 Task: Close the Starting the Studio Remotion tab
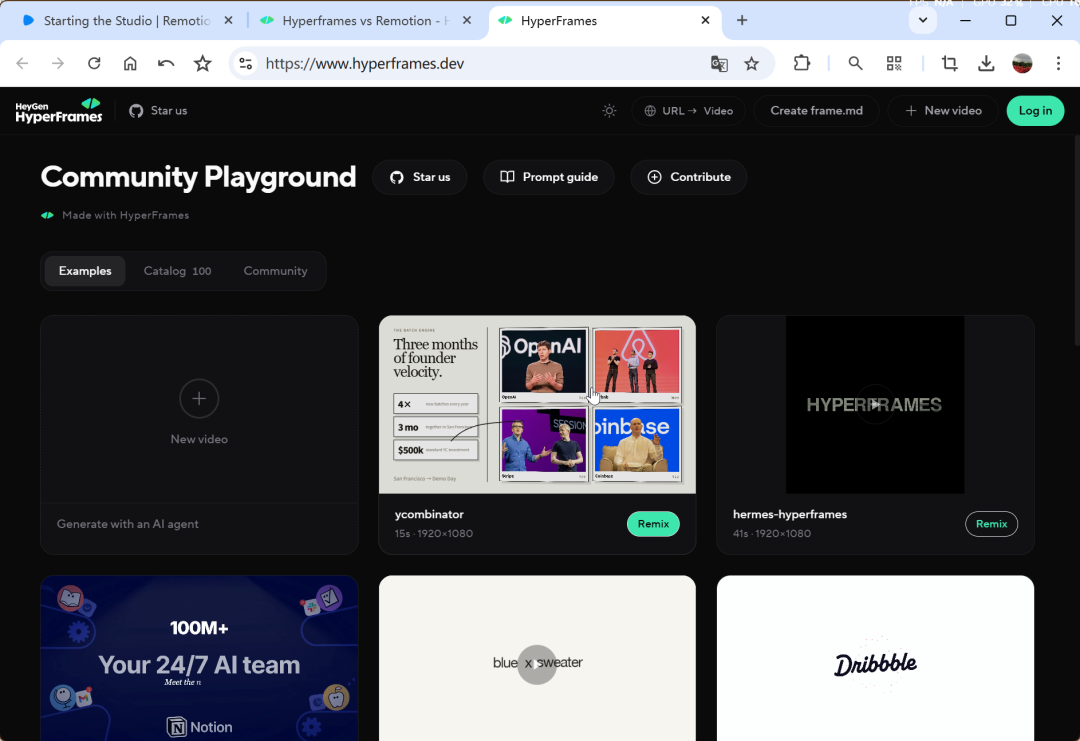[x=228, y=21]
